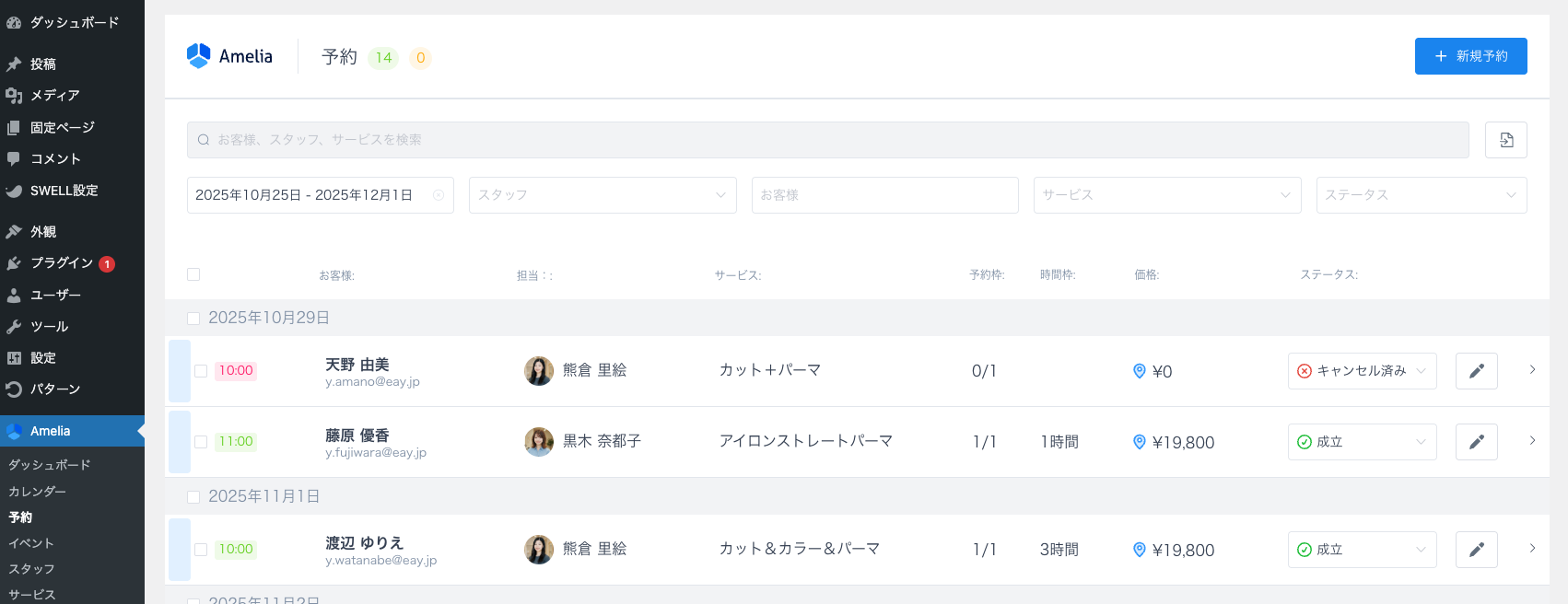Click the 新規予約 button
The image size is (1568, 604).
(1470, 56)
